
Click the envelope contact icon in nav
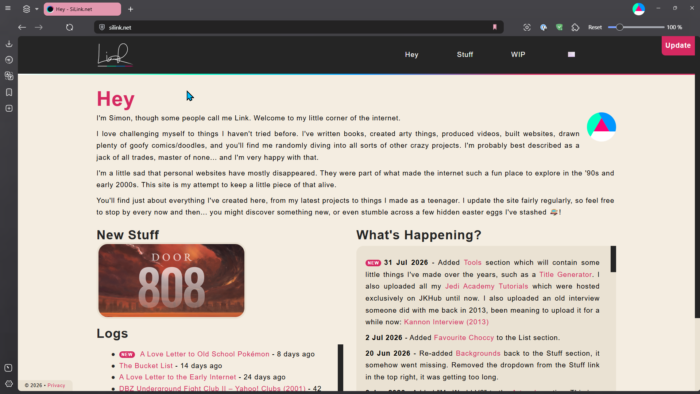pos(571,54)
